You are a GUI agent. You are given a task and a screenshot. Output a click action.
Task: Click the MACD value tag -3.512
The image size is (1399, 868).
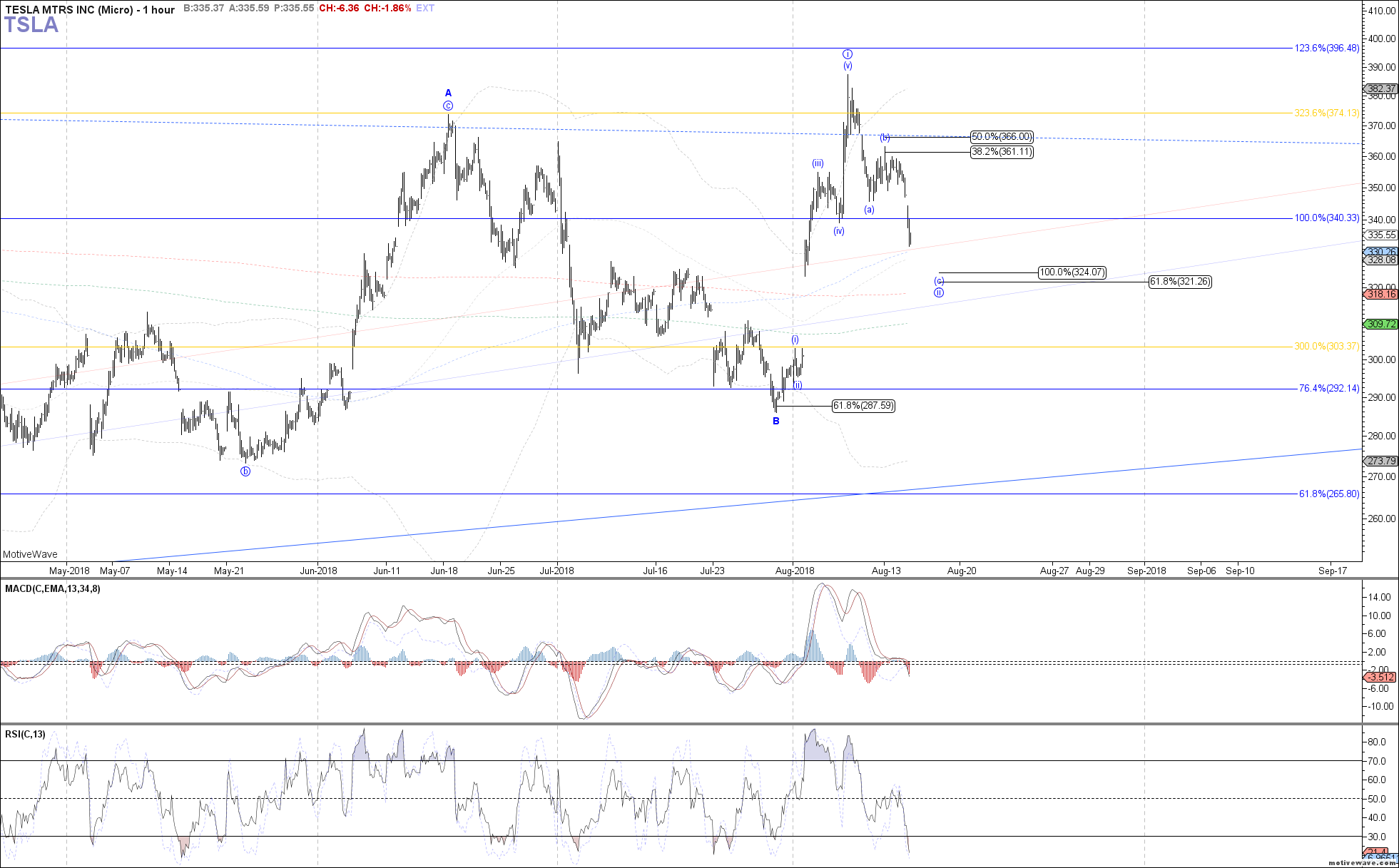click(1381, 677)
